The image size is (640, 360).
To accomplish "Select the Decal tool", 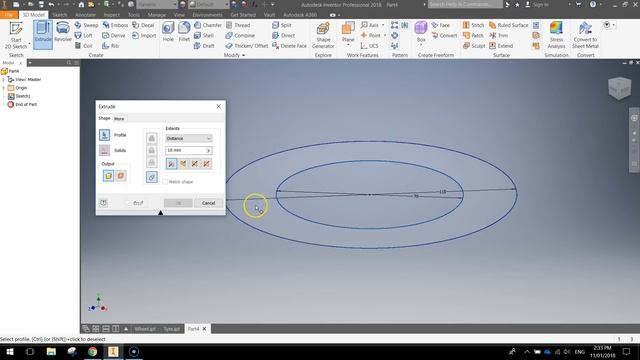I will [x=143, y=25].
